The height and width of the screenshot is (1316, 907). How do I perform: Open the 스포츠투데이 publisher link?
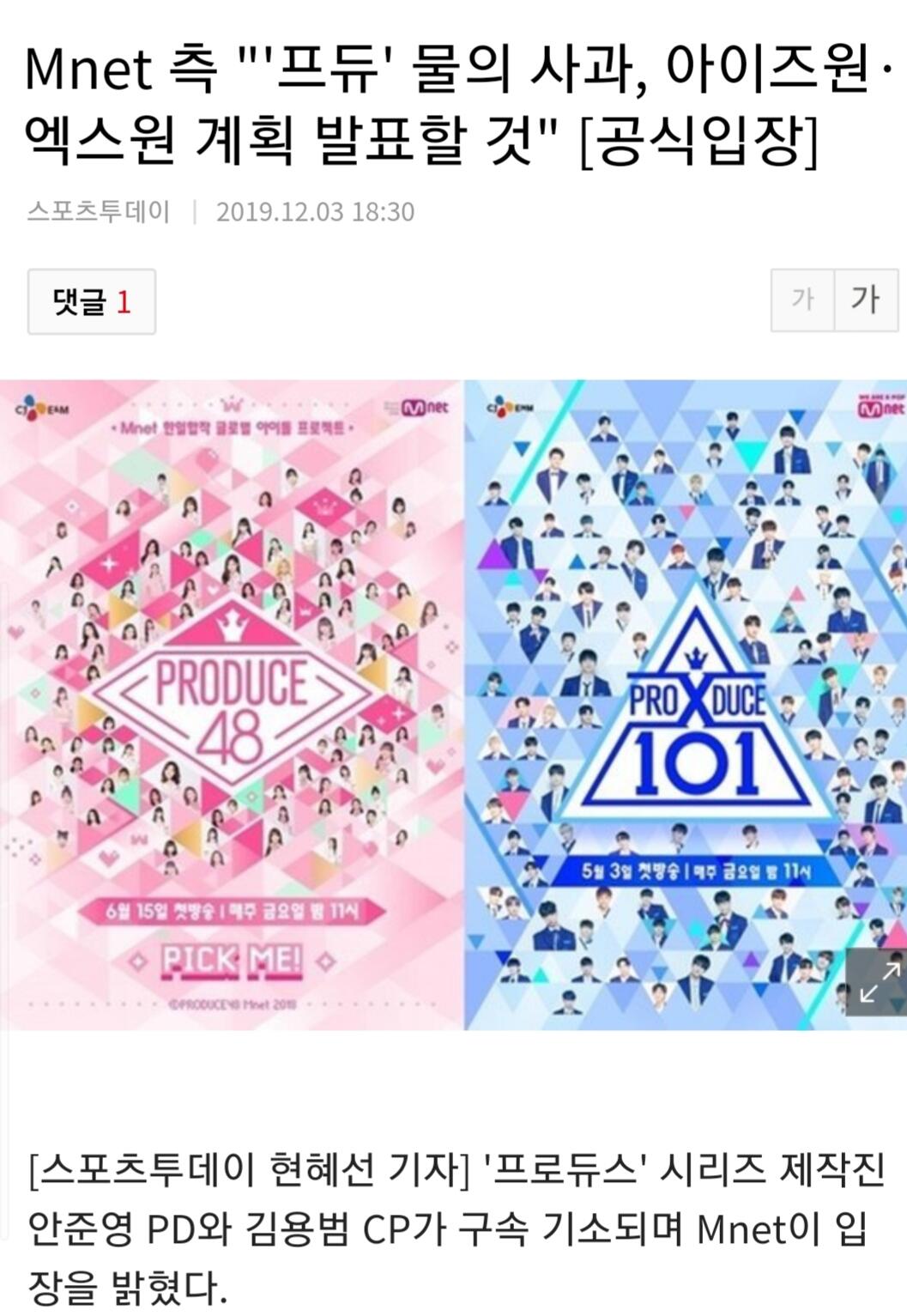pyautogui.click(x=99, y=211)
